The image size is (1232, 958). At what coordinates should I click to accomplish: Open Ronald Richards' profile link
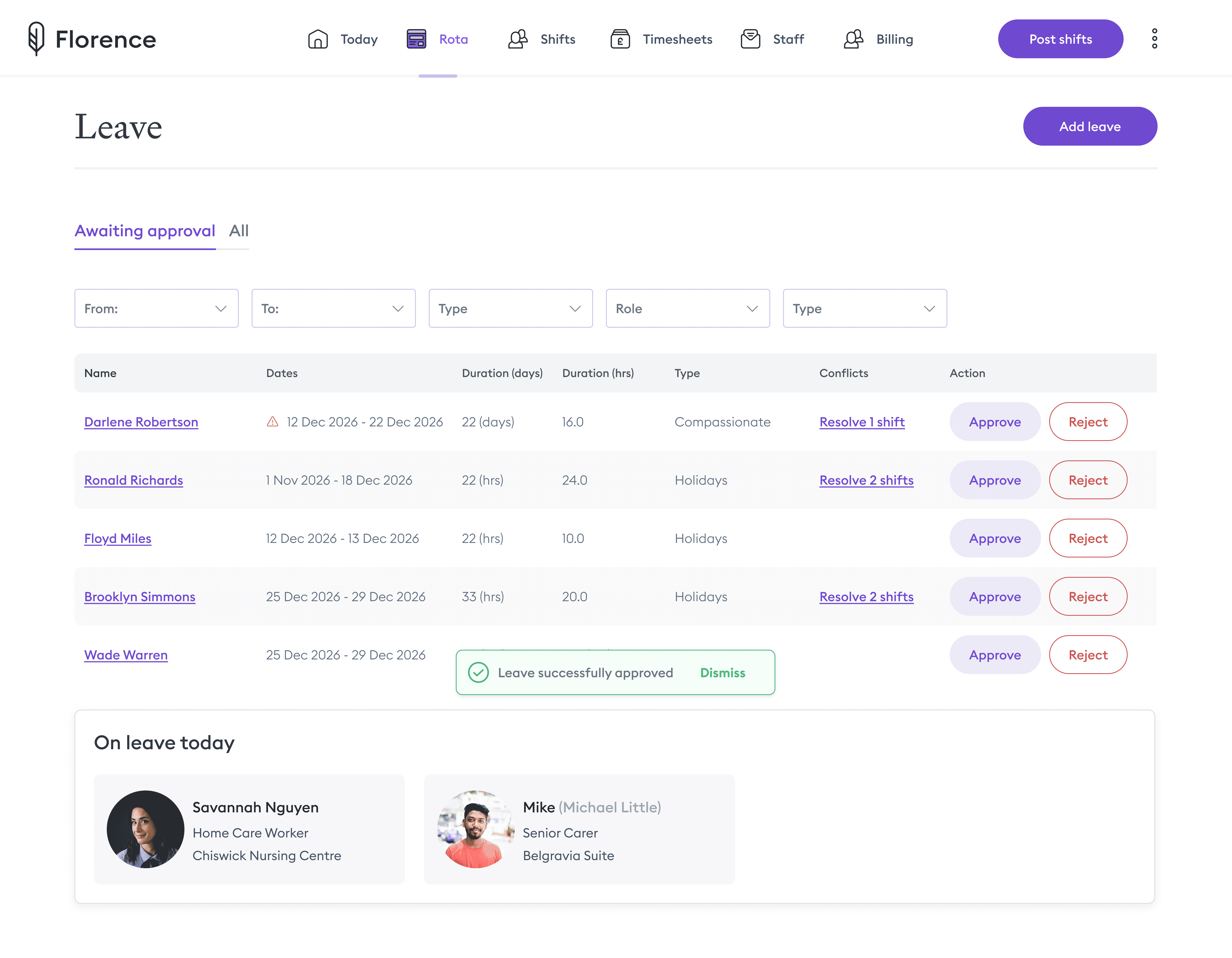134,480
